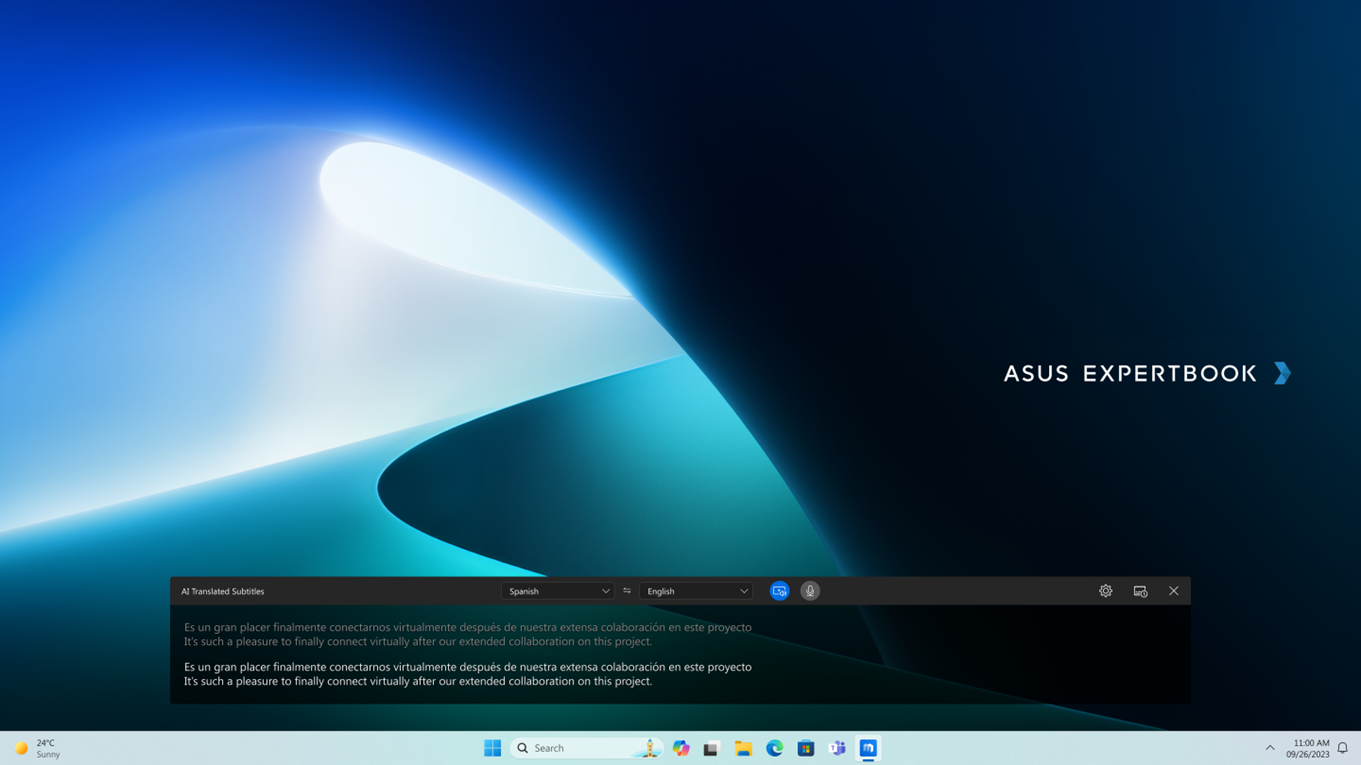Swap the source and target languages
Screen dimensions: 1361x765
click(x=627, y=591)
